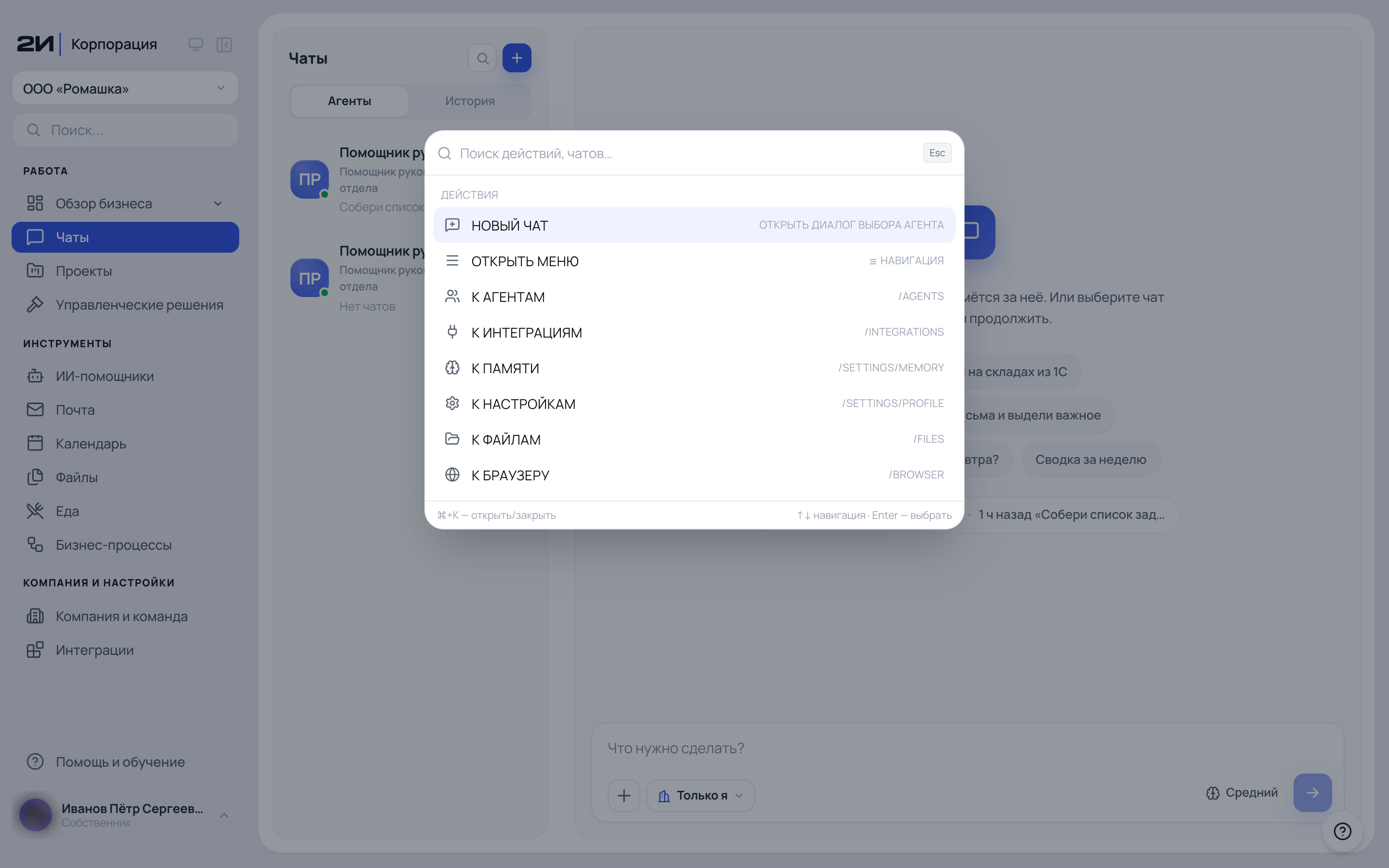Click the send arrow button

pos(1312,793)
